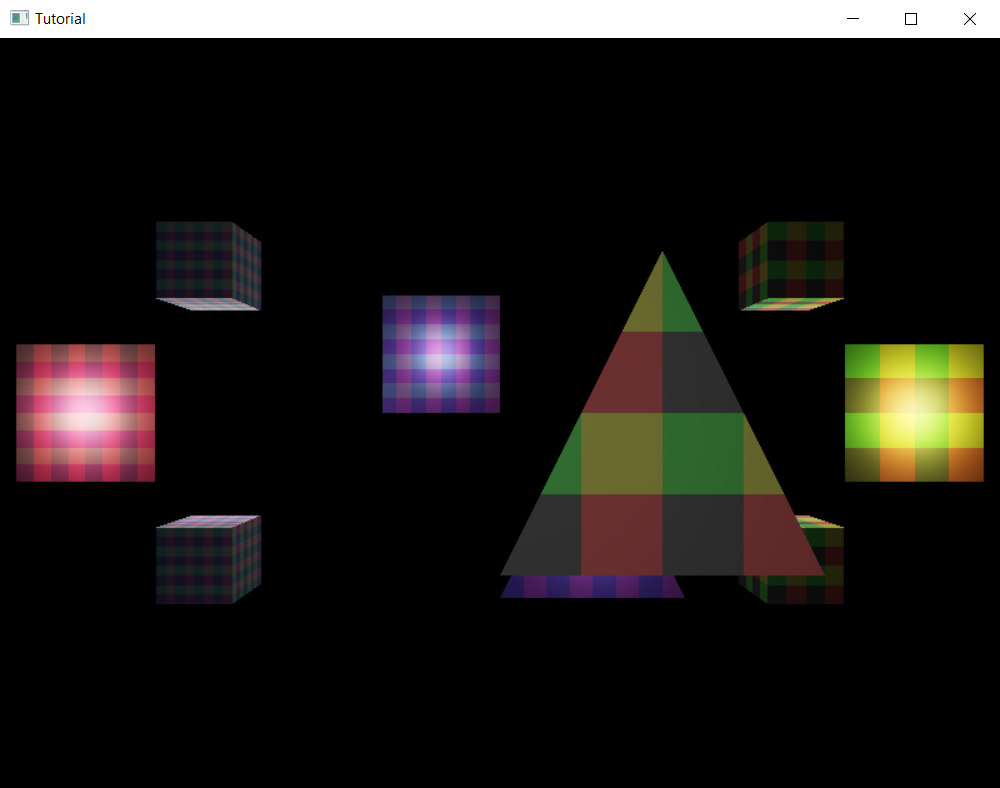Close the Tutorial window

969,18
